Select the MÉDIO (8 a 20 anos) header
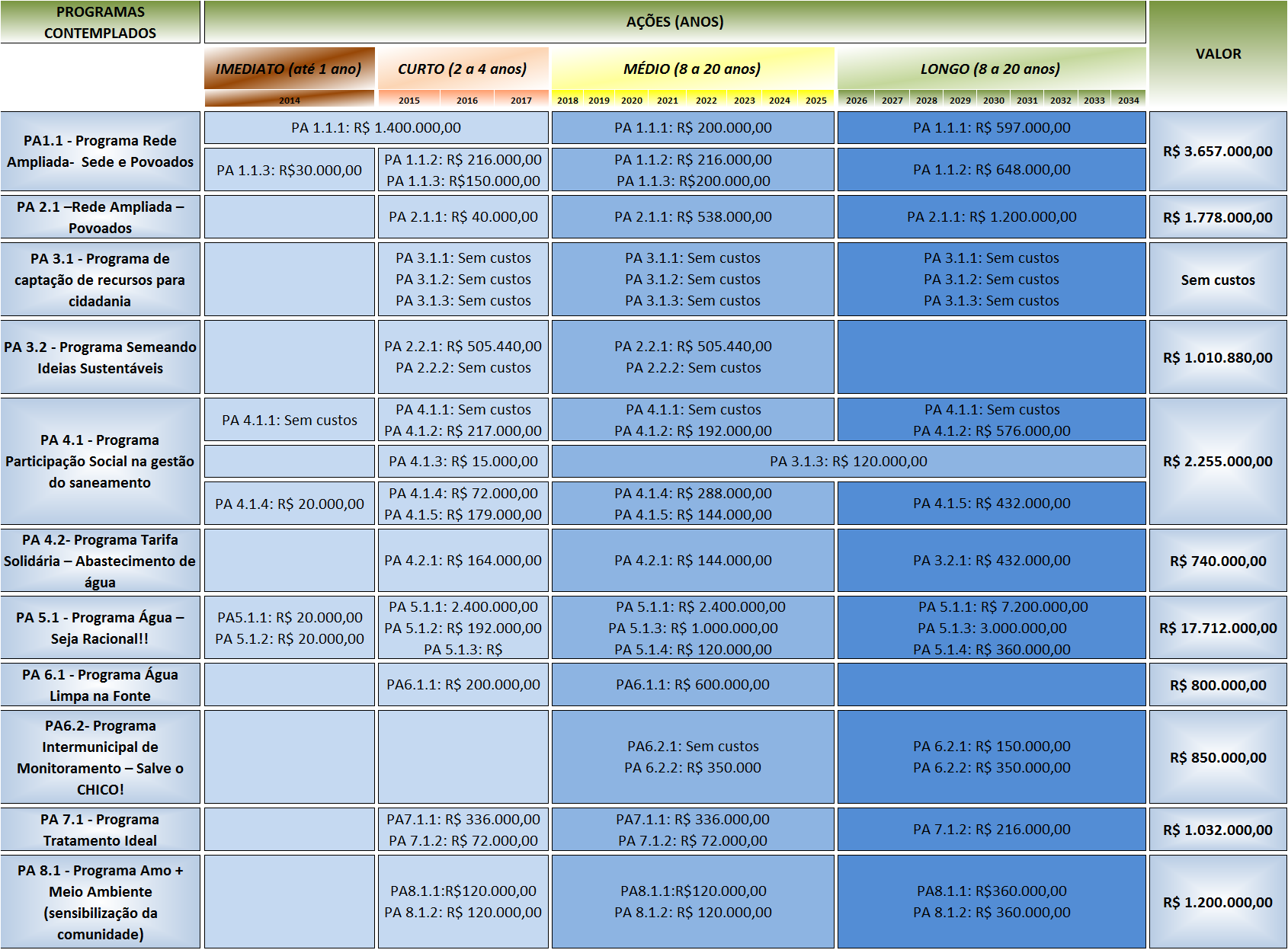Screen dimensions: 1288x950 click(693, 69)
